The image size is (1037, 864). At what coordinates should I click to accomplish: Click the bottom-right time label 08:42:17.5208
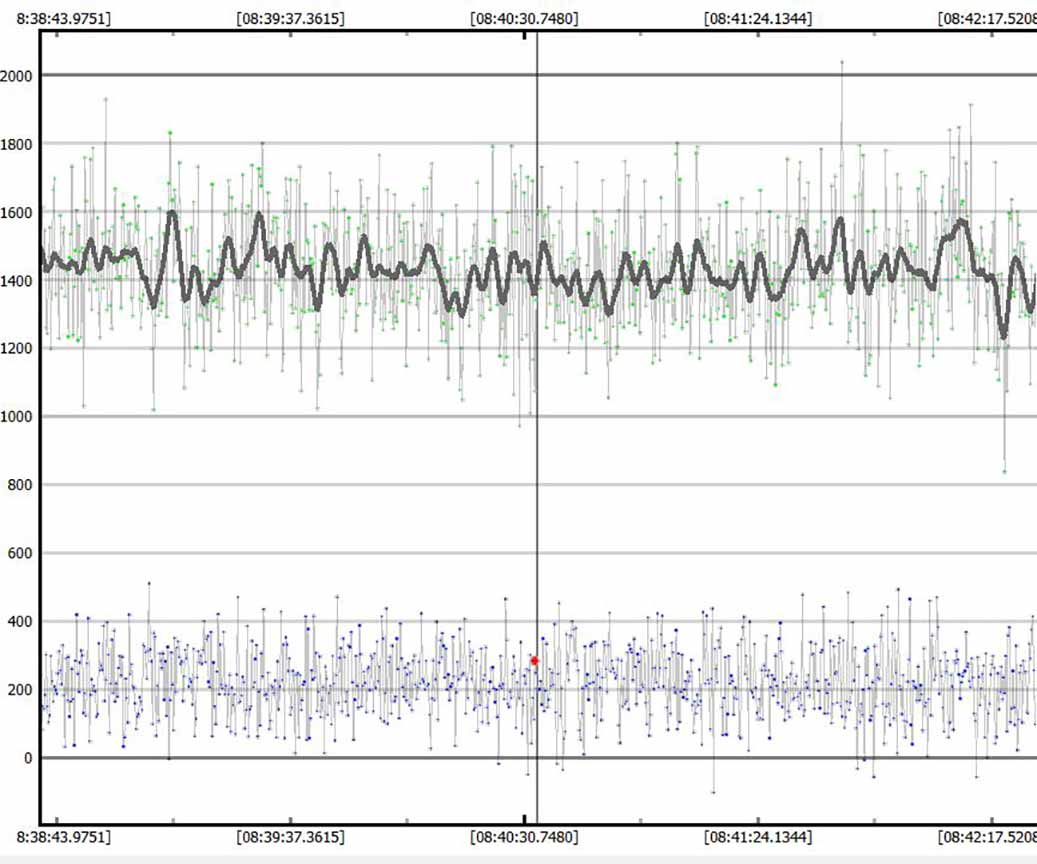coord(987,837)
